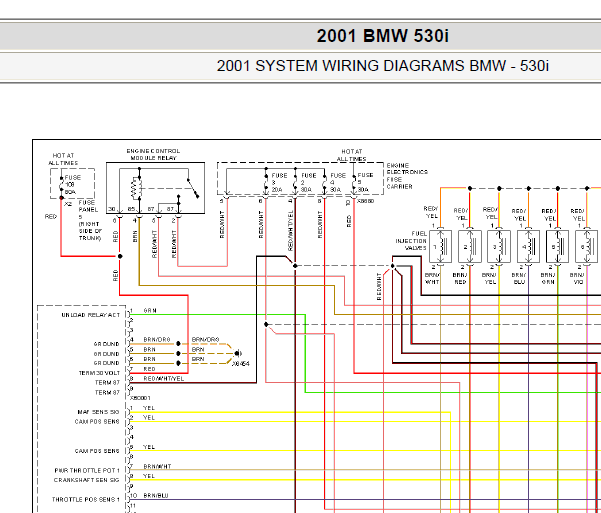The image size is (601, 513).
Task: Click the Fuse Panel right side trunk label
Action: (90, 220)
